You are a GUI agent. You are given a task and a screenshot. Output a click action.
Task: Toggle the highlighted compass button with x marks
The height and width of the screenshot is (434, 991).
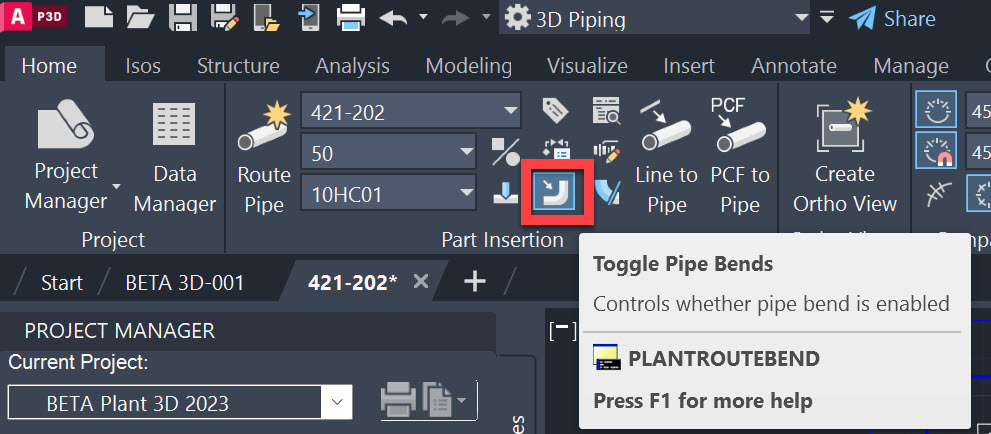point(978,194)
